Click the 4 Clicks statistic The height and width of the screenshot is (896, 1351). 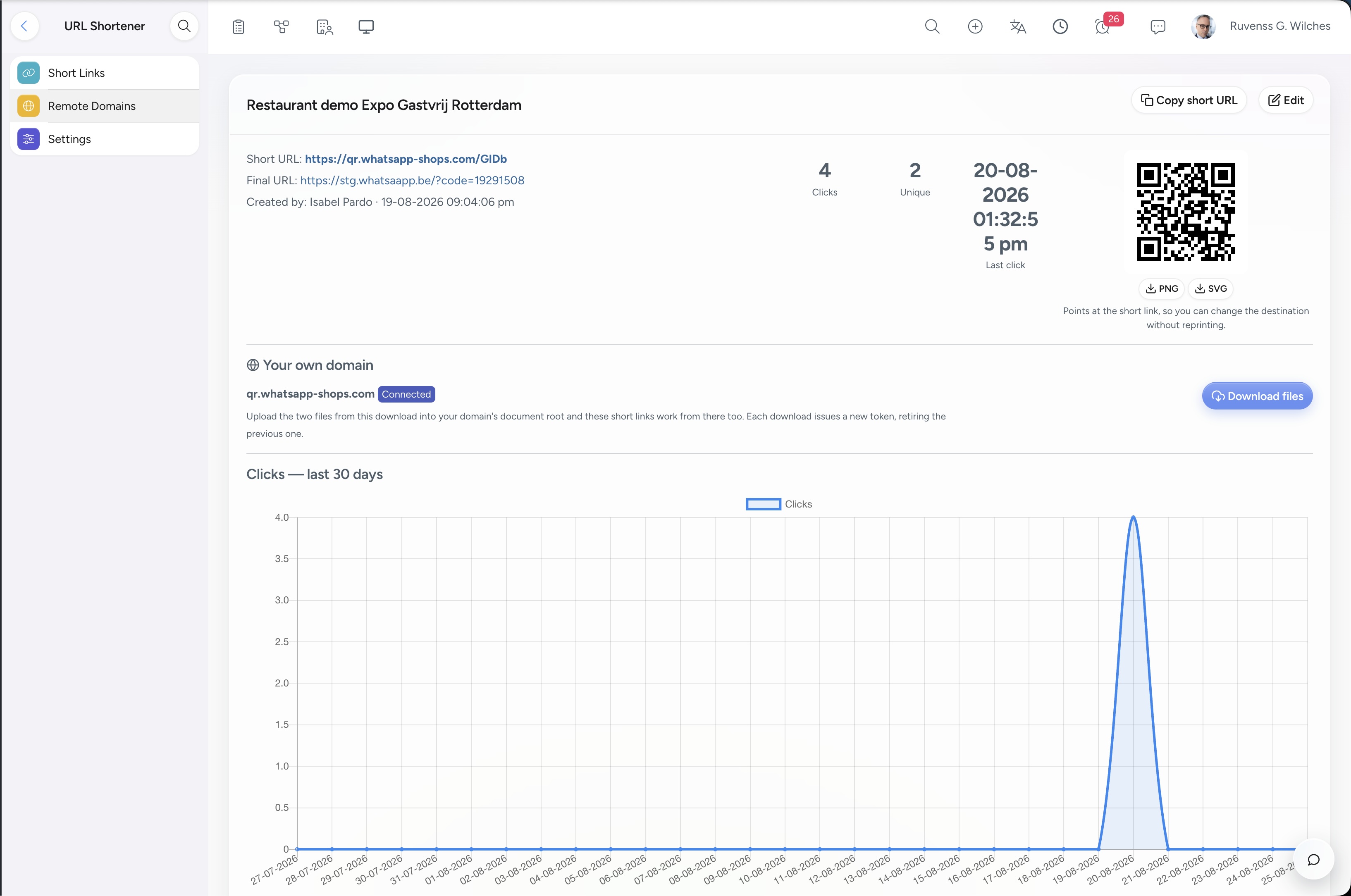825,179
